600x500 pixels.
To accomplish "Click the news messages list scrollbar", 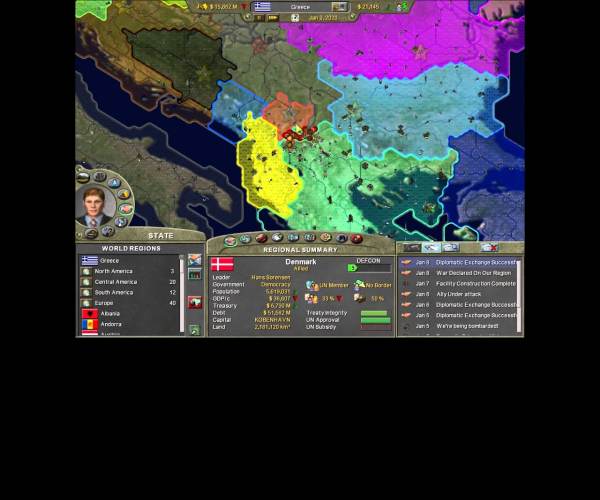I will pyautogui.click(x=519, y=296).
